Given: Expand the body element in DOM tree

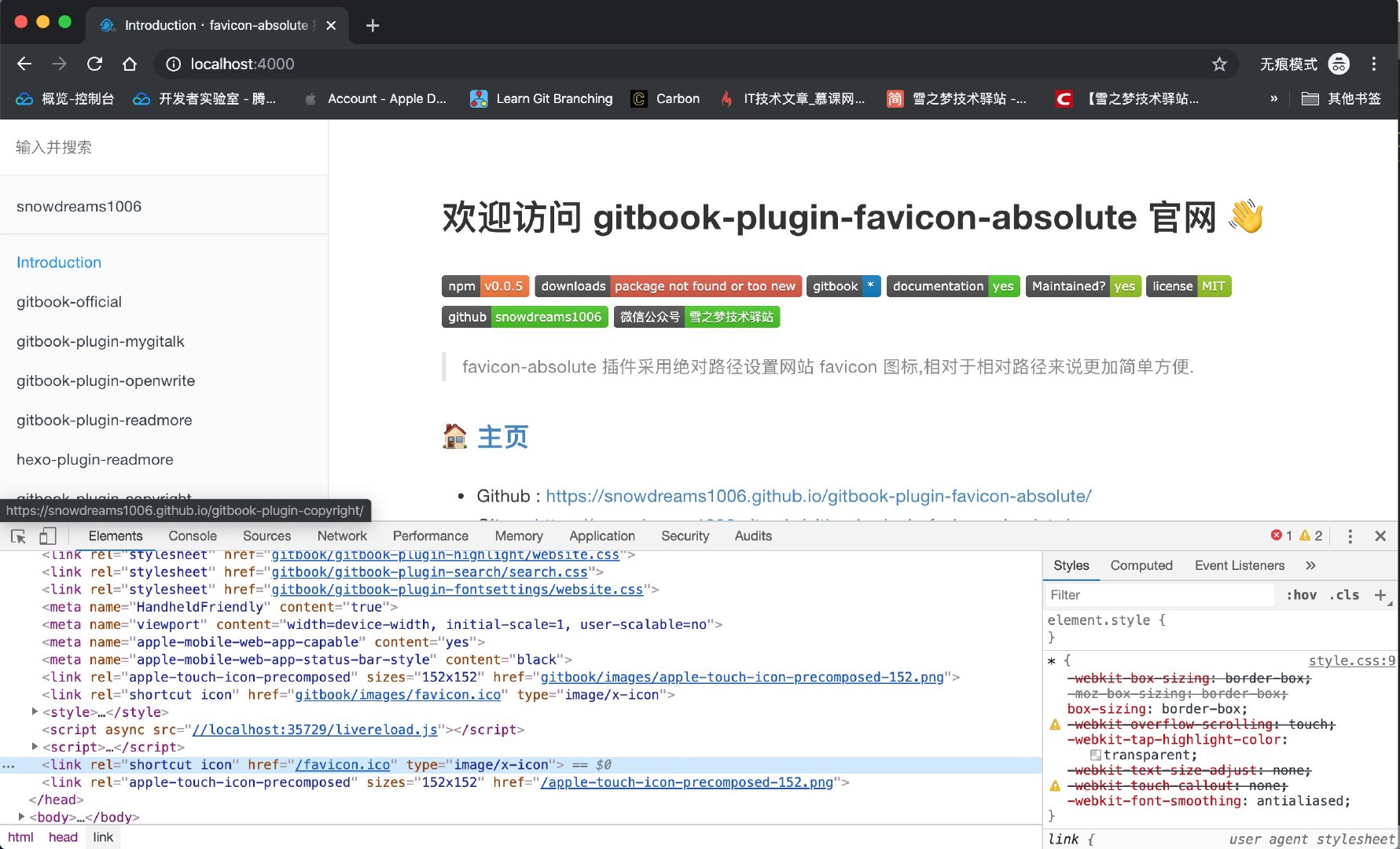Looking at the screenshot, I should point(22,817).
